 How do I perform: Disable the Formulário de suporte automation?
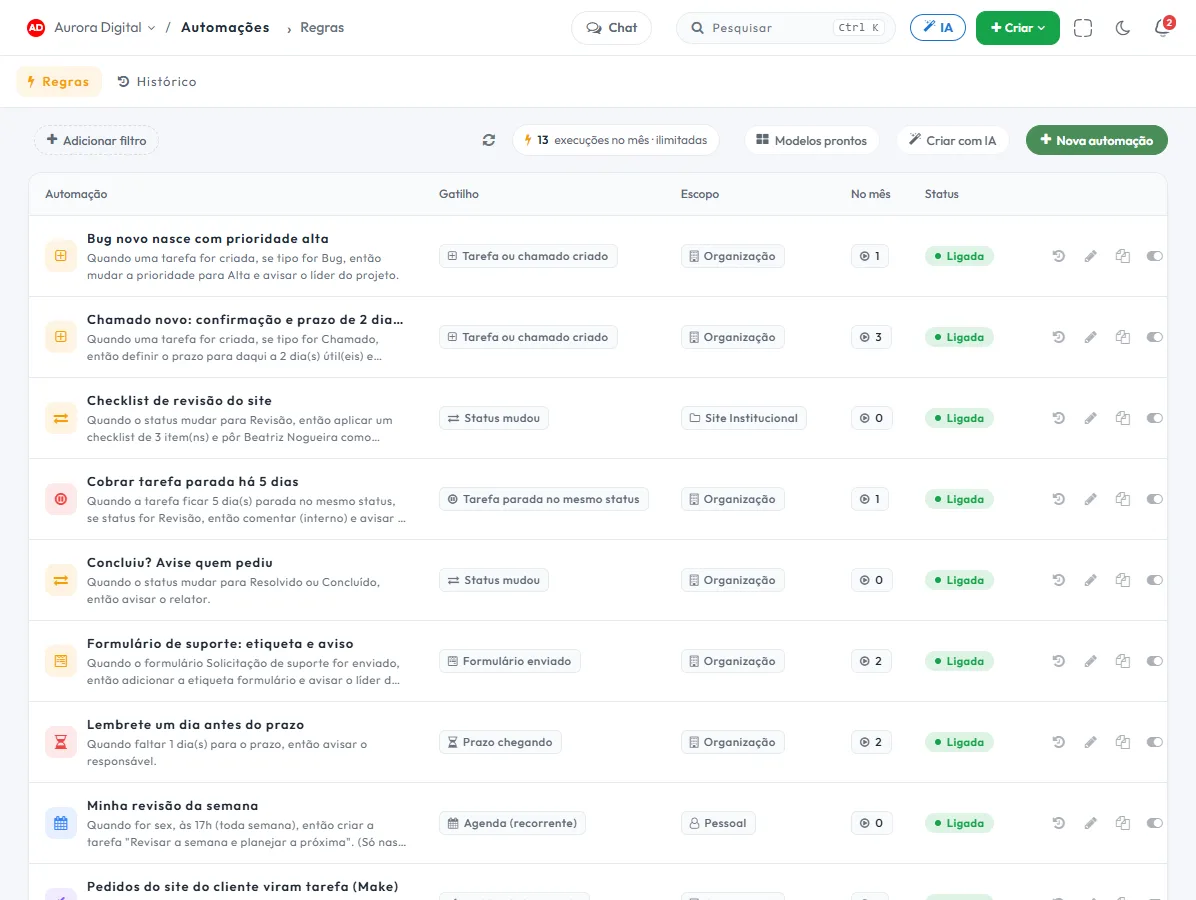(x=1155, y=661)
